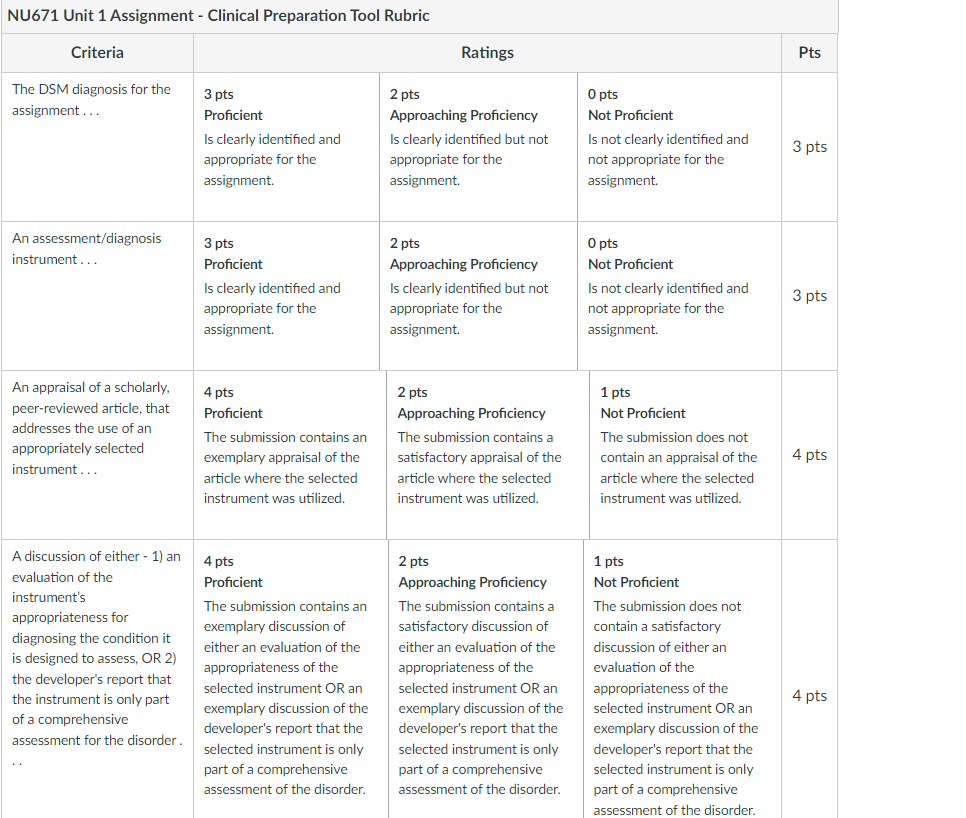Click the 3 pts total for DSM diagnosis row

point(810,147)
